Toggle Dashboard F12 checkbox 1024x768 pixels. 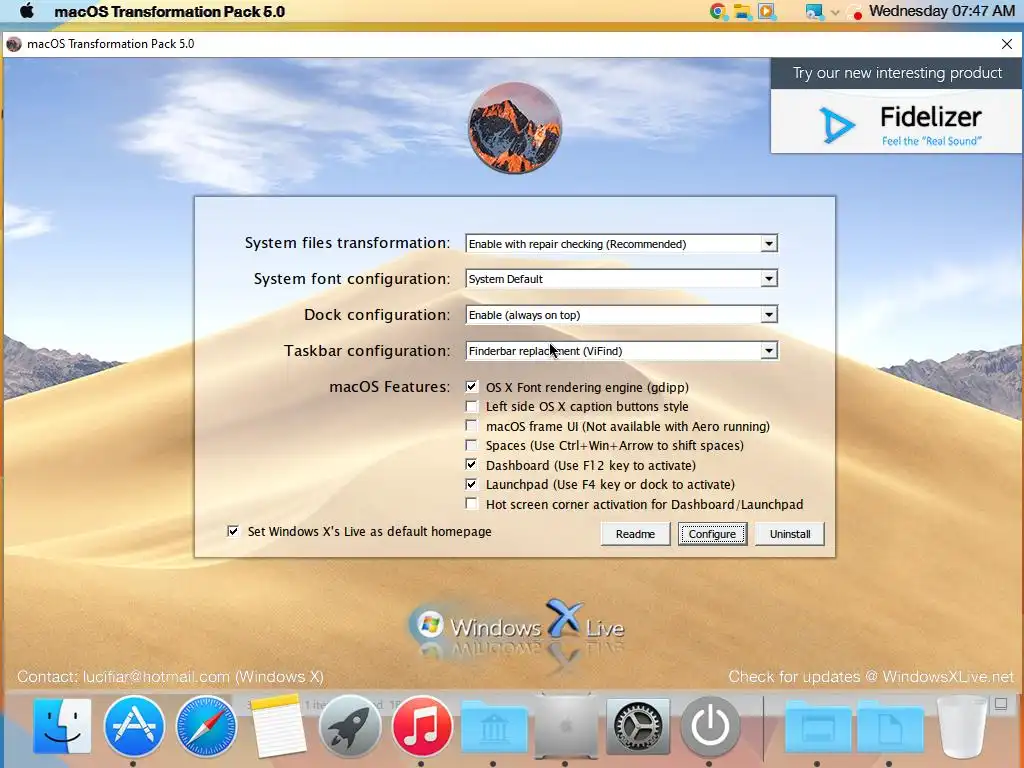tap(471, 465)
